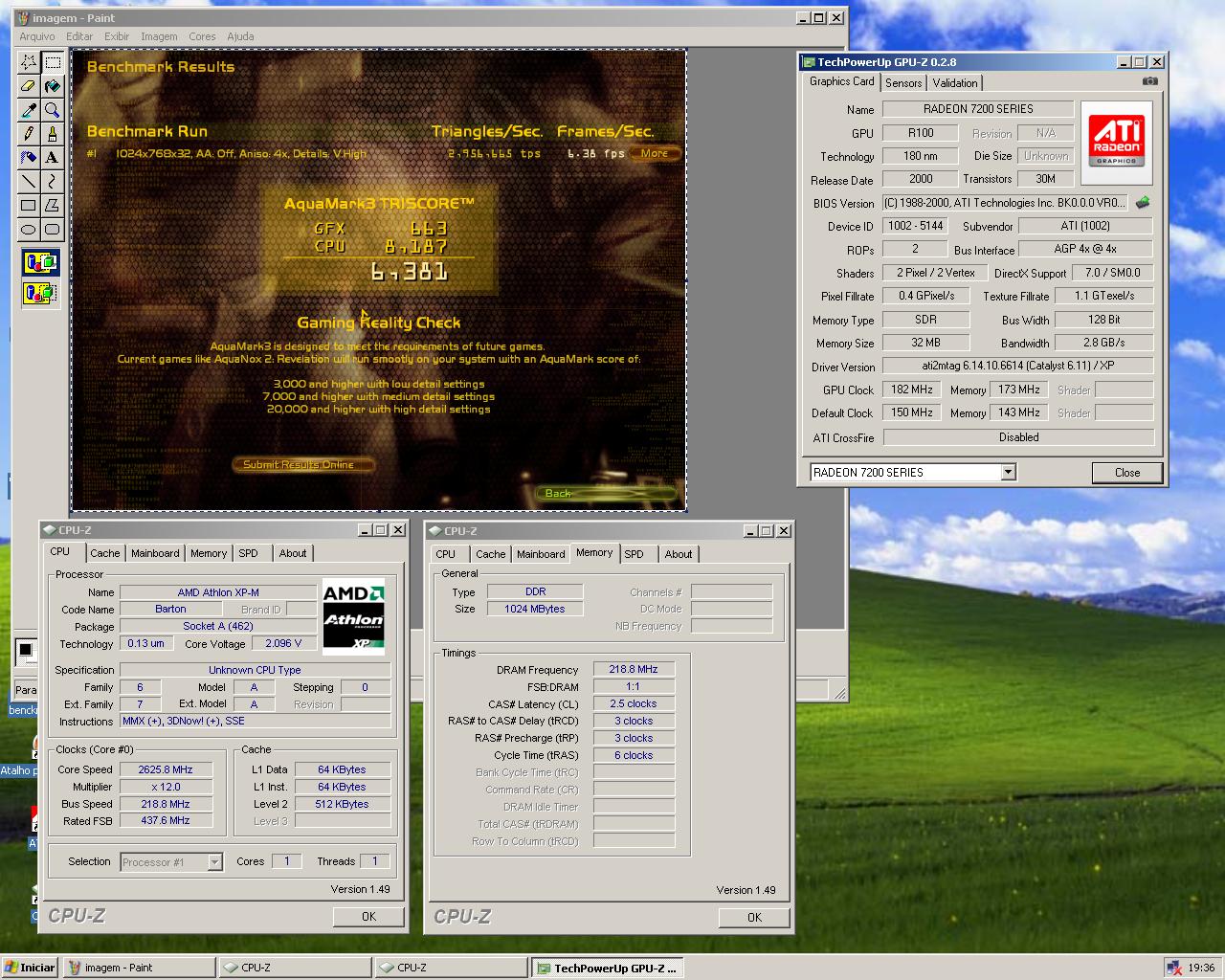Click the TechPowerUp GPU-Z taskbar button
Screen dimensions: 1225x980
(x=607, y=968)
